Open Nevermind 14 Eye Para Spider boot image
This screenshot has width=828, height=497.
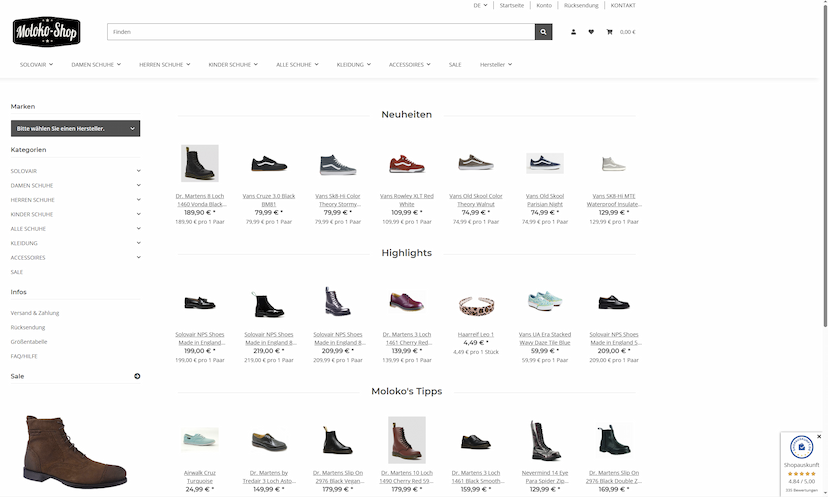(545, 441)
